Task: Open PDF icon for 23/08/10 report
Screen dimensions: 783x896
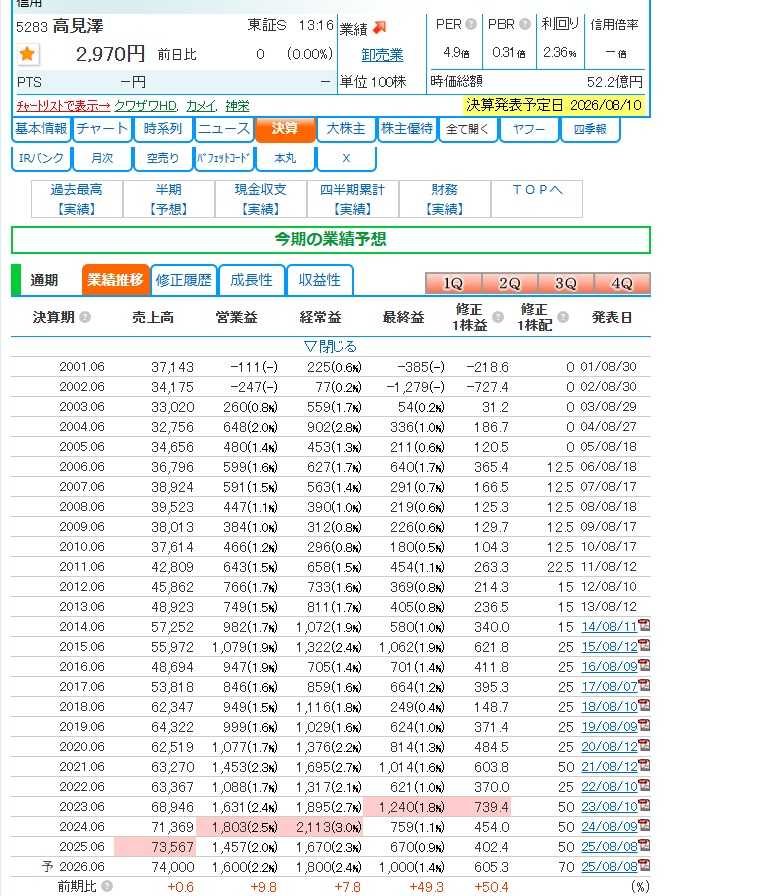Action: [644, 805]
